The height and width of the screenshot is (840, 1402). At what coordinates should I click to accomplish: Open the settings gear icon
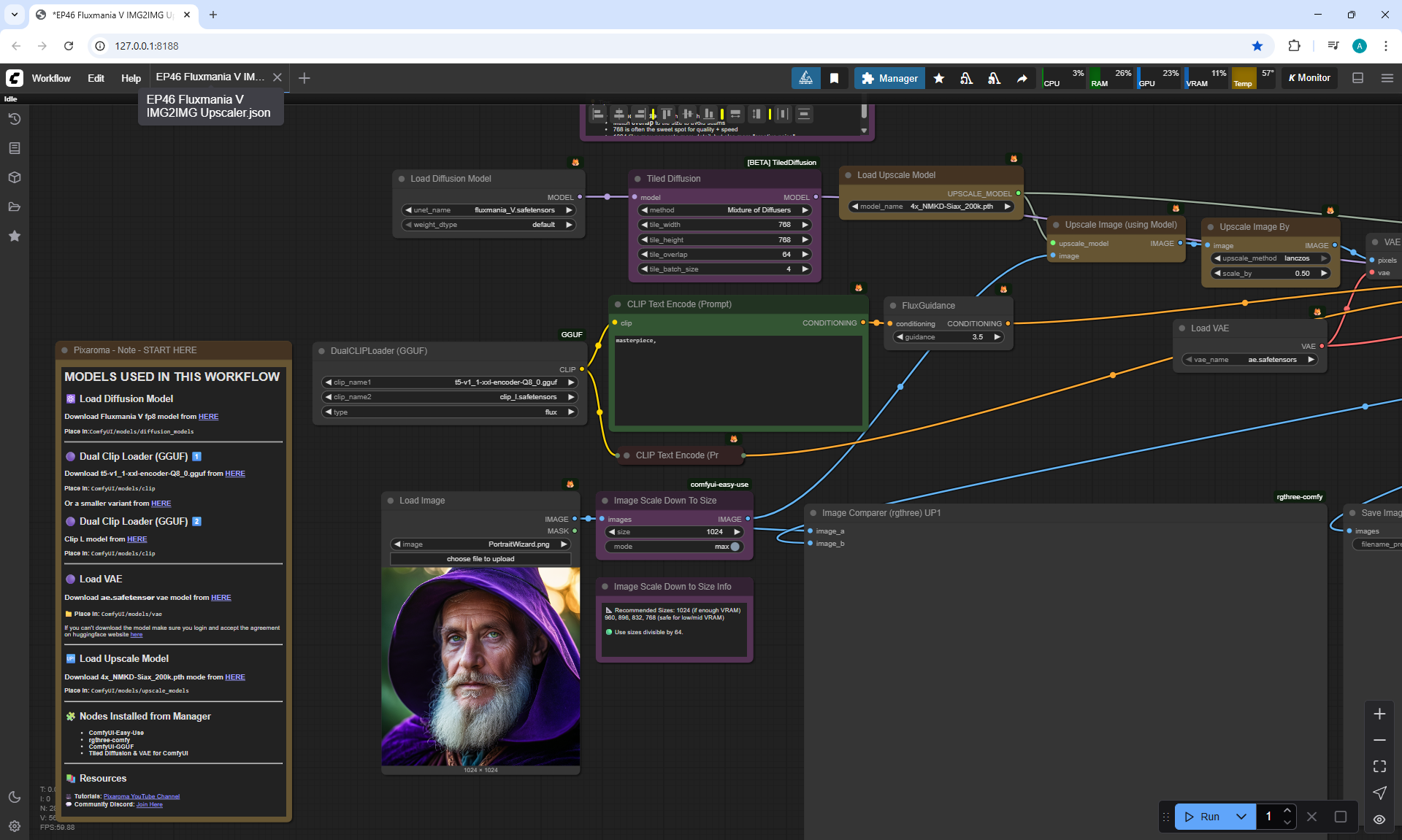(15, 826)
